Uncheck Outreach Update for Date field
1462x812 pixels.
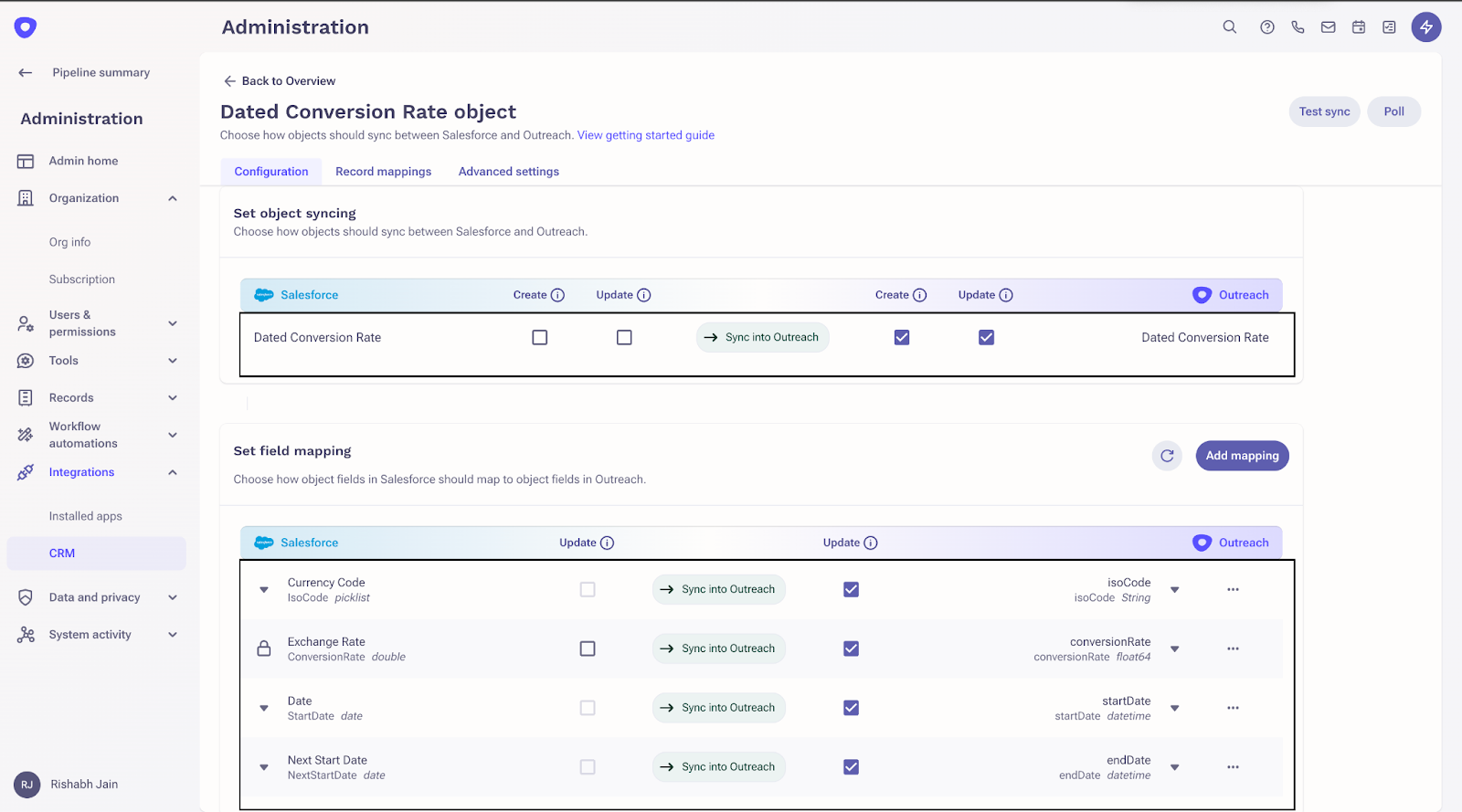[x=851, y=708]
